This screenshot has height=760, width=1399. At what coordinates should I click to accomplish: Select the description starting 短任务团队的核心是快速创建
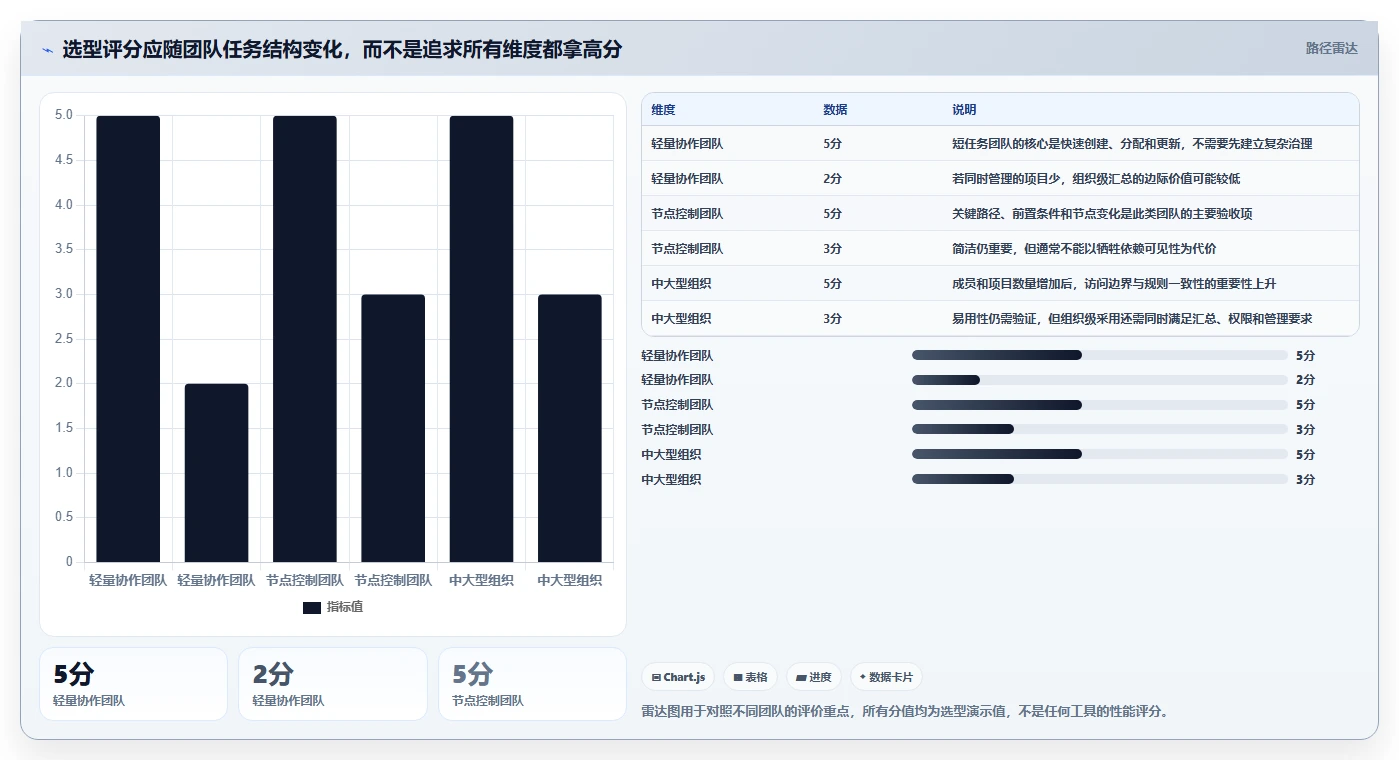tap(1132, 144)
